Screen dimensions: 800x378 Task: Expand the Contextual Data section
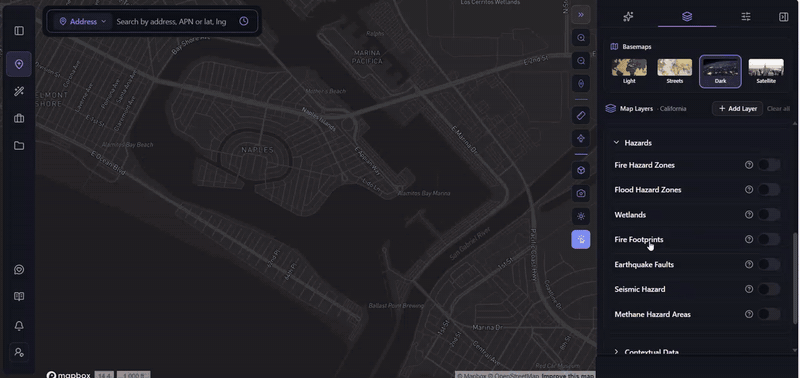(647, 352)
